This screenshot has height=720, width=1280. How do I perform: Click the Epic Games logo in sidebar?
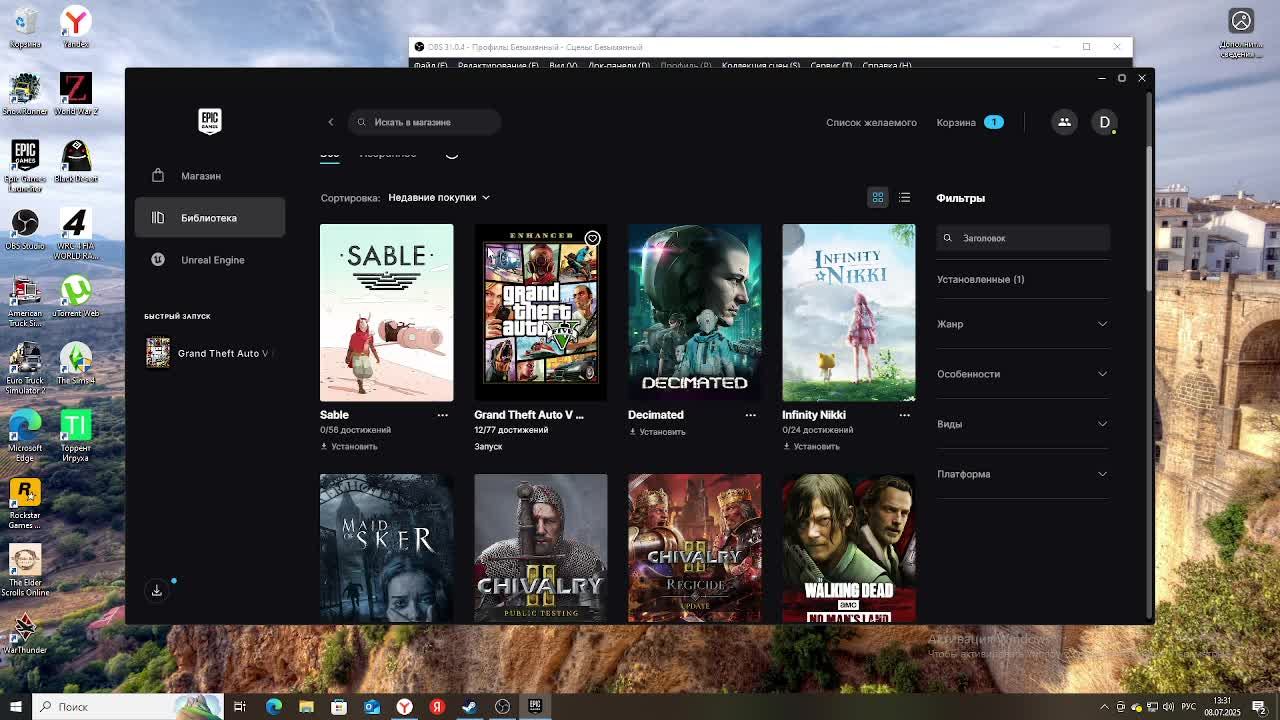(x=209, y=121)
